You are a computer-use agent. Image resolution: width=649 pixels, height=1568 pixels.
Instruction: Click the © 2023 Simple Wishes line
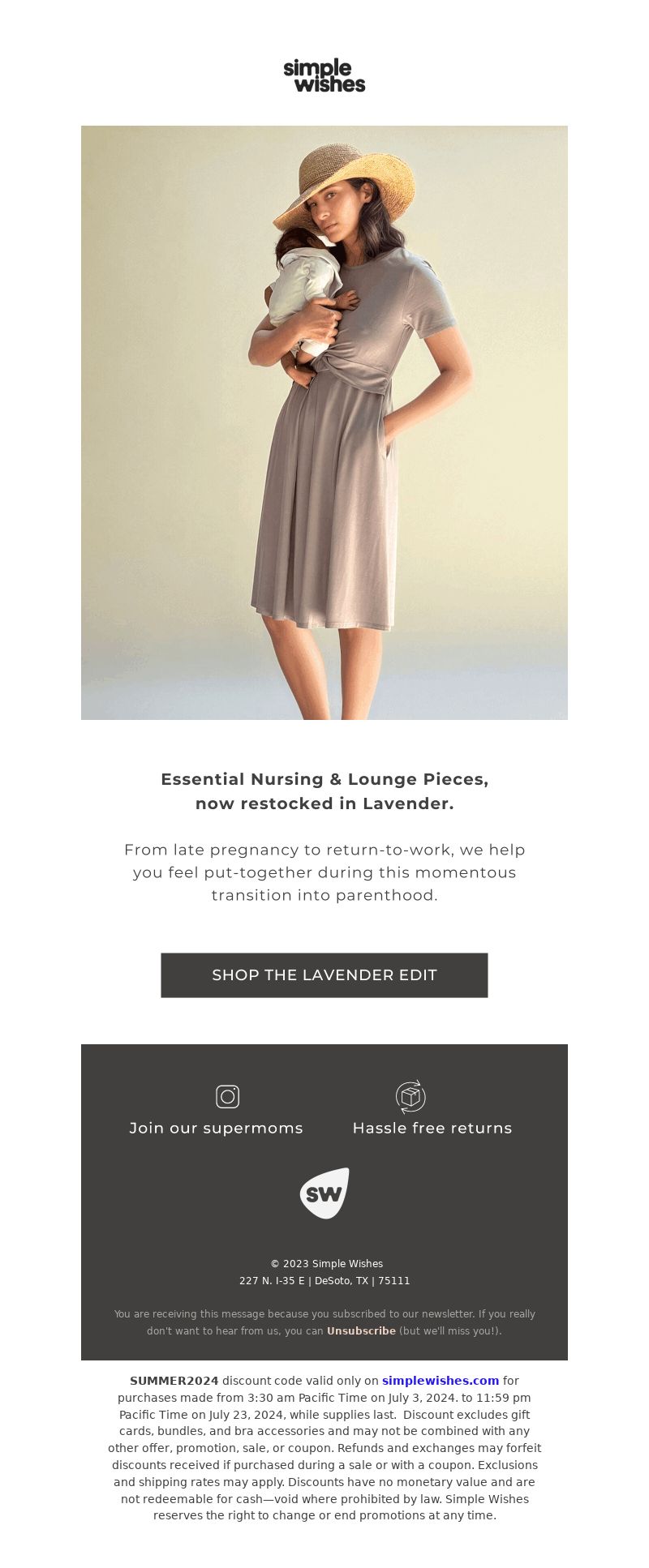326,1263
